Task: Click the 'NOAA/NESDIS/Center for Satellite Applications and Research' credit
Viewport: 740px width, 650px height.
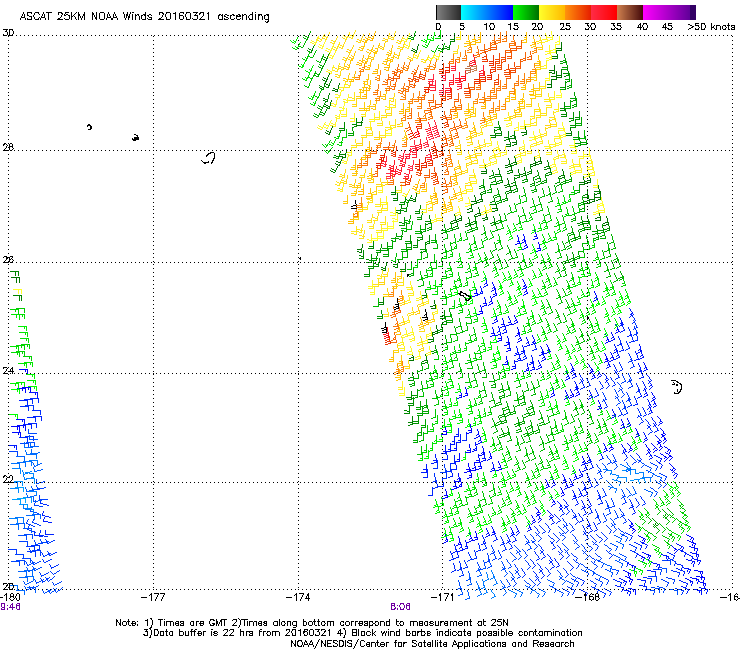Action: 432,644
